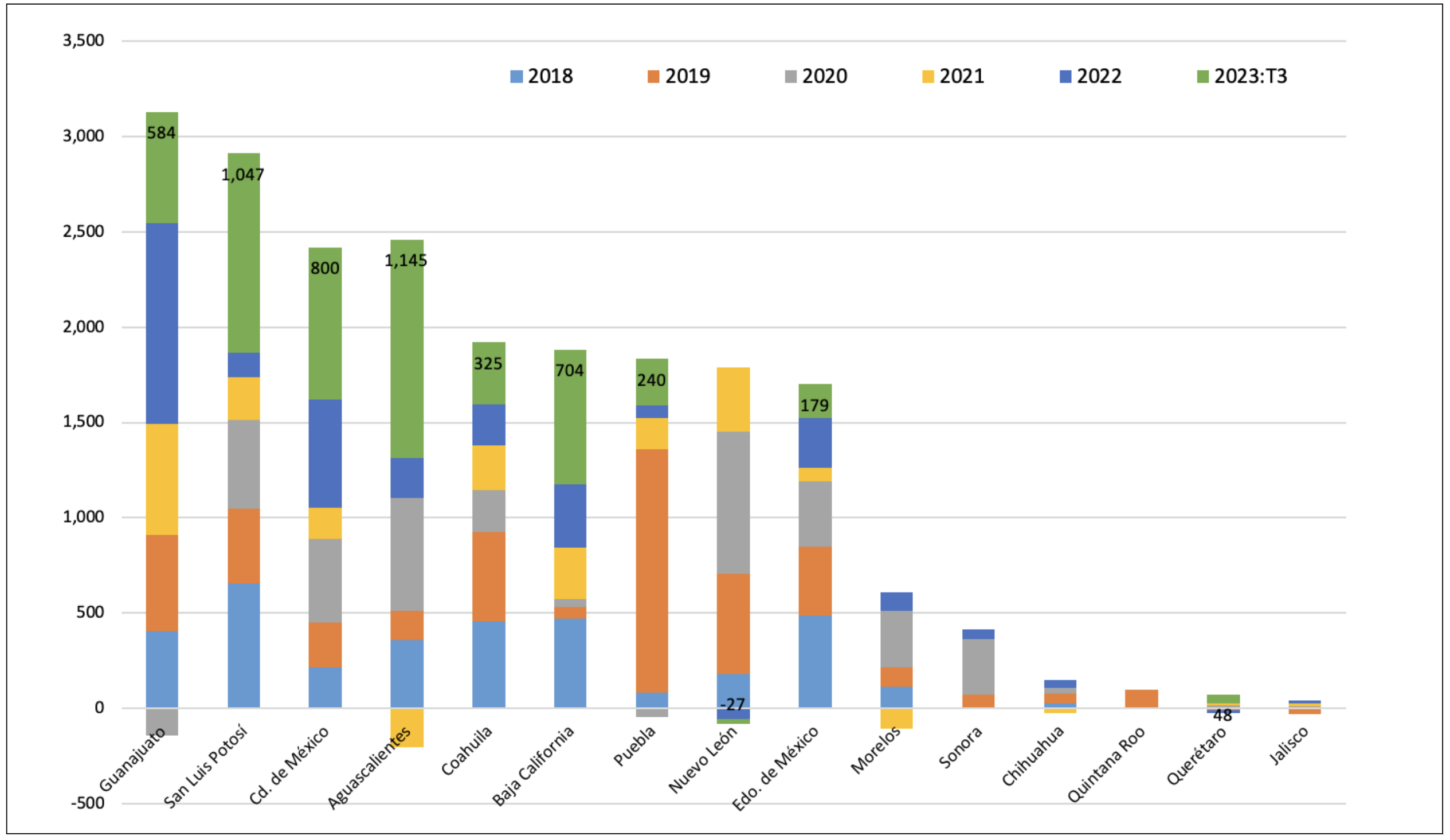This screenshot has width=1450, height=840.
Task: Click the 1,000 y-axis value
Action: point(84,517)
